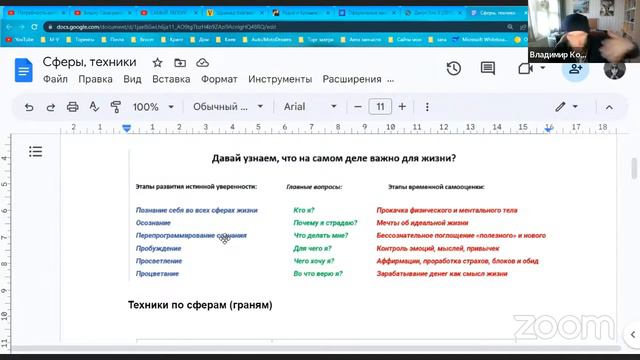Image resolution: width=640 pixels, height=360 pixels.
Task: Click the text Процветание
Action: (x=157, y=273)
